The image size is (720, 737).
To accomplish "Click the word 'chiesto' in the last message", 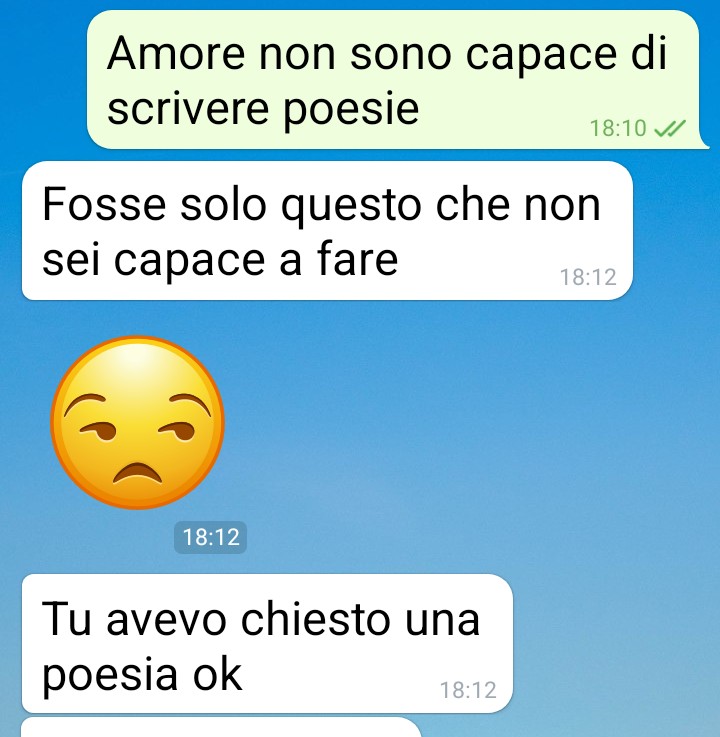I will click(x=315, y=619).
